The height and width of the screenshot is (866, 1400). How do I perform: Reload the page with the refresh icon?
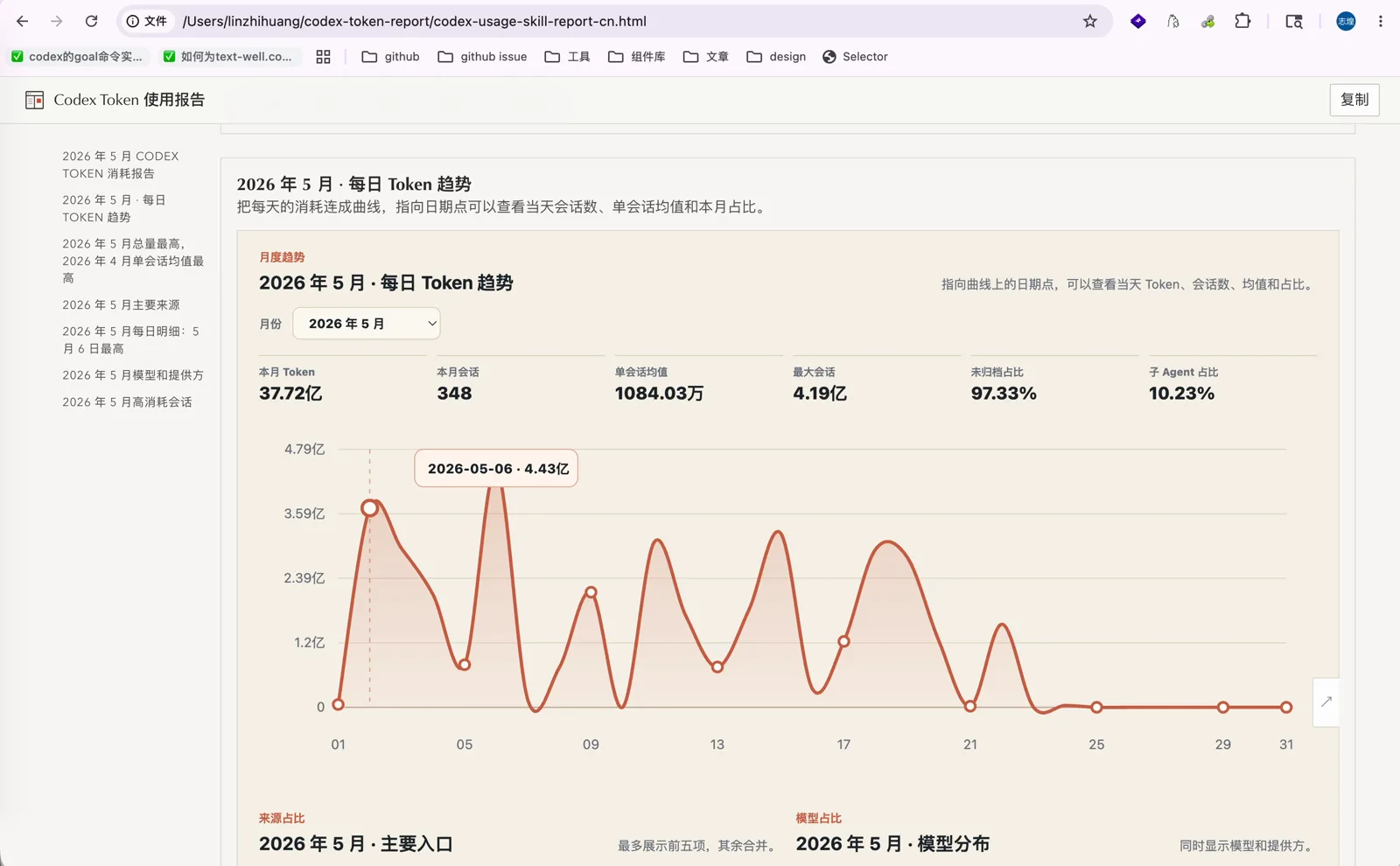click(x=91, y=21)
